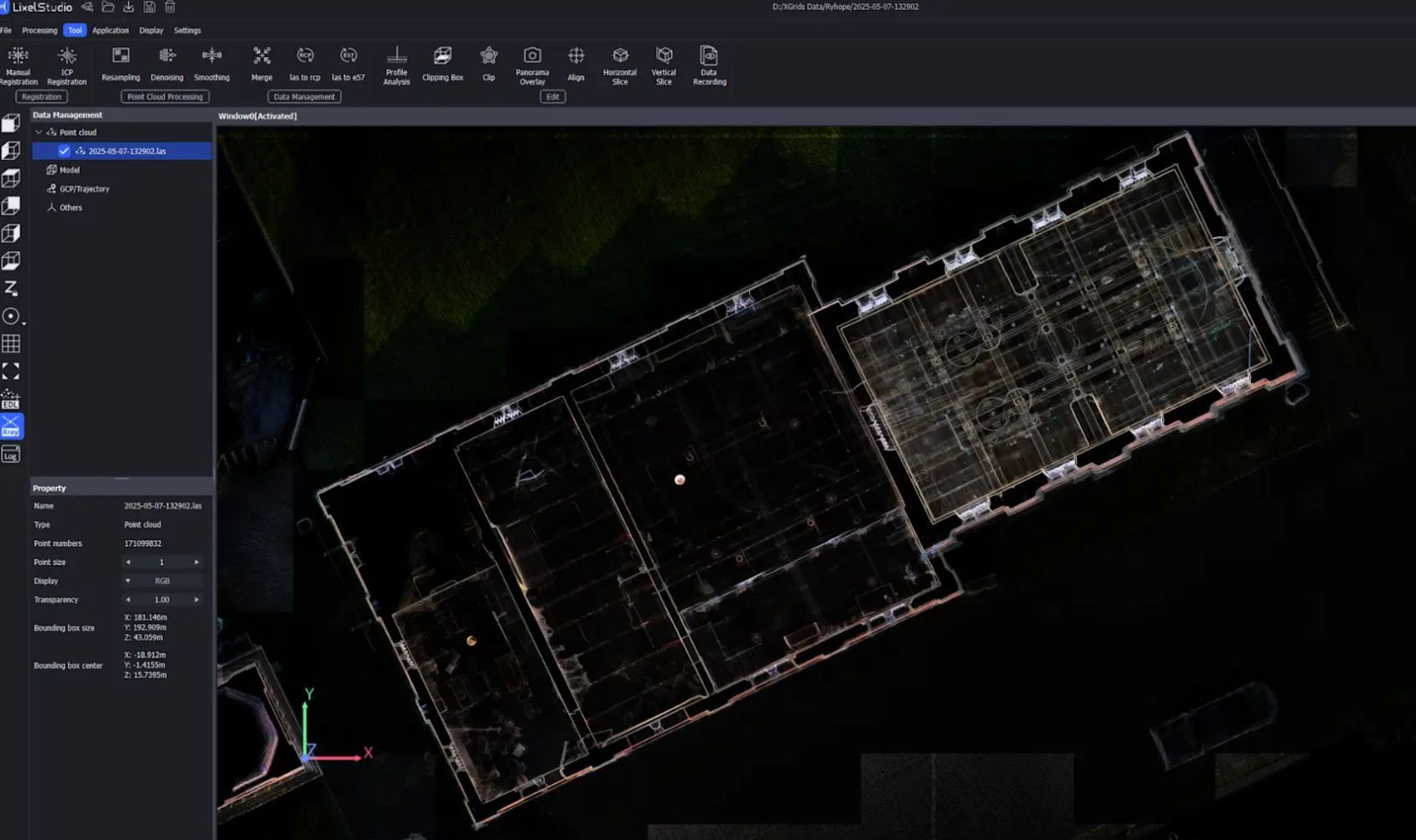Click the Z-axis lock icon in sidebar
Image resolution: width=1416 pixels, height=840 pixels.
tap(11, 288)
